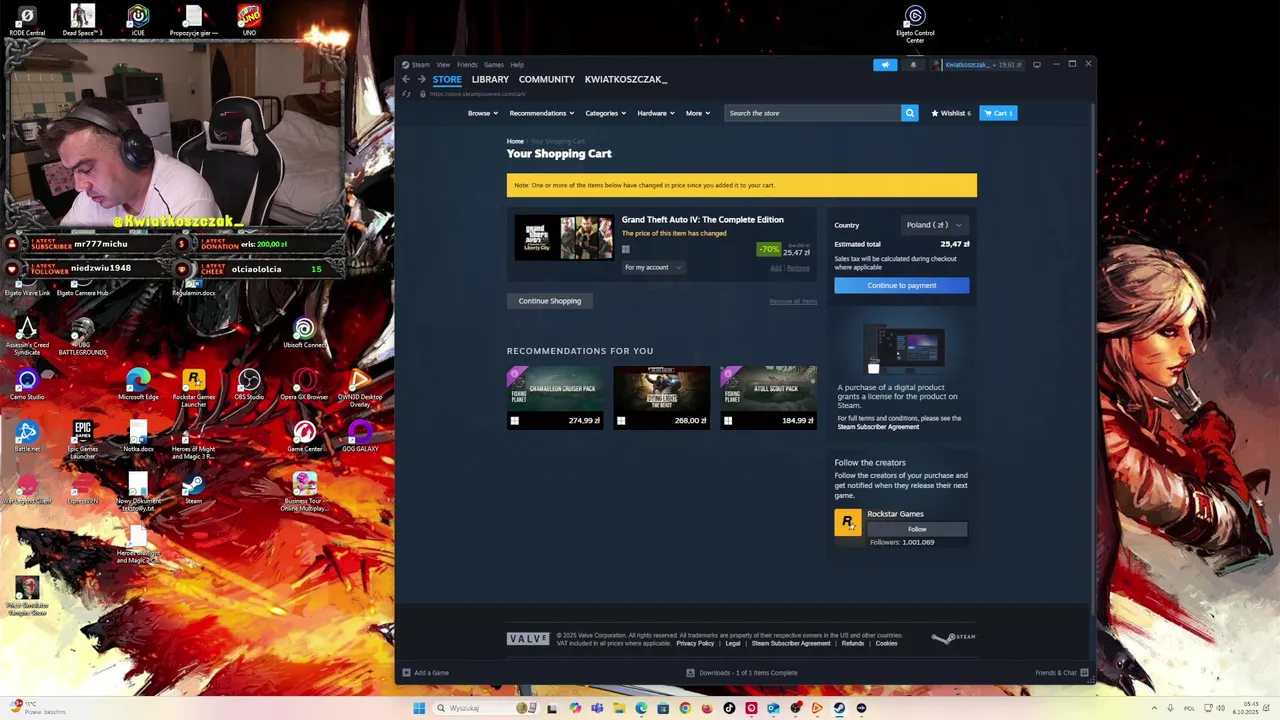Launch iCUE from the desktop
The height and width of the screenshot is (720, 1280).
(x=138, y=20)
